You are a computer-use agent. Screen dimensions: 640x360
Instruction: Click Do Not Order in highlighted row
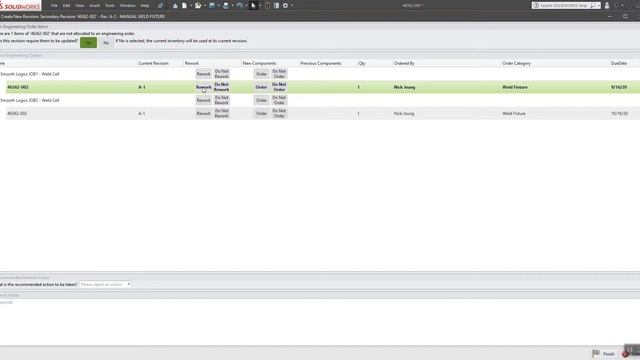click(279, 87)
